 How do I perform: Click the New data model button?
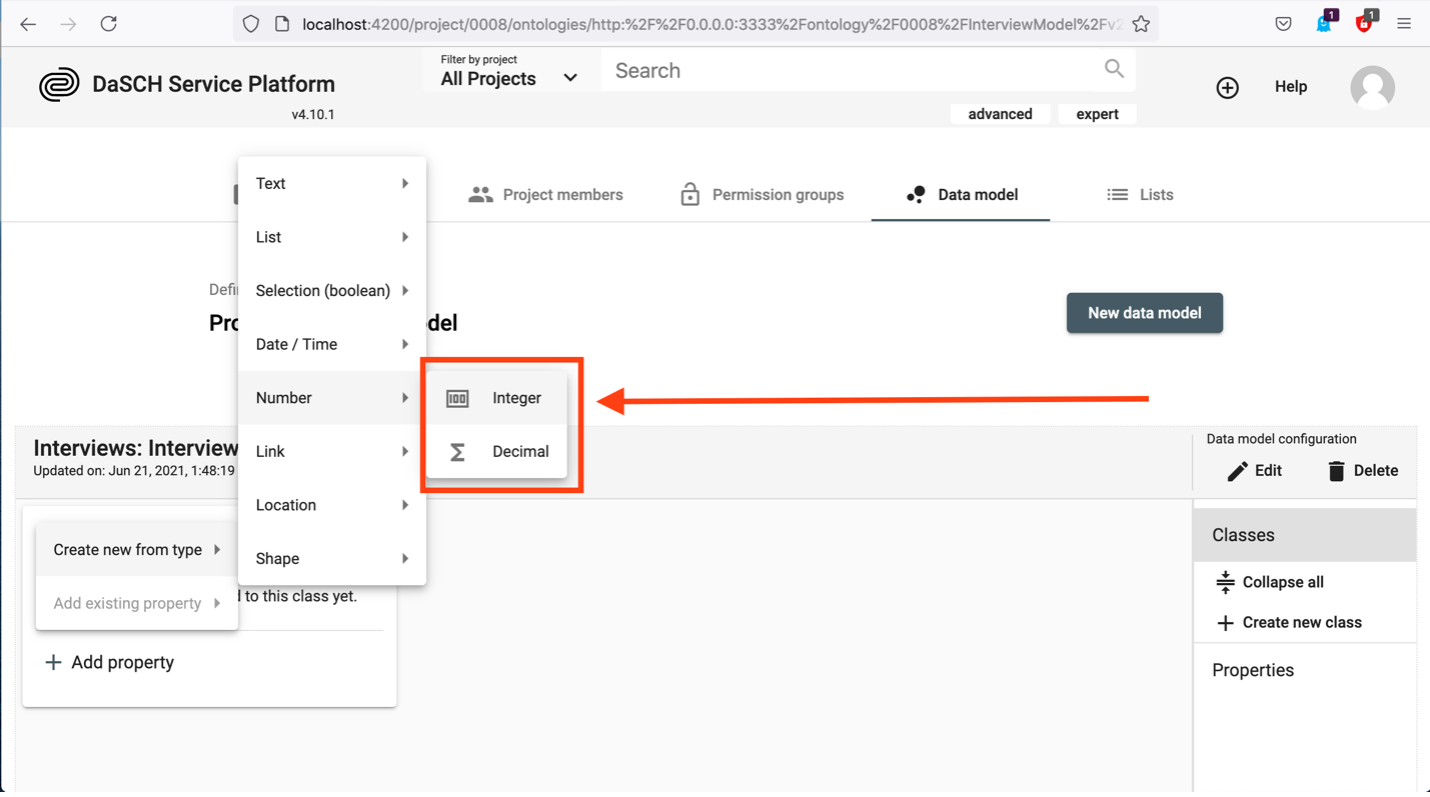click(x=1144, y=313)
